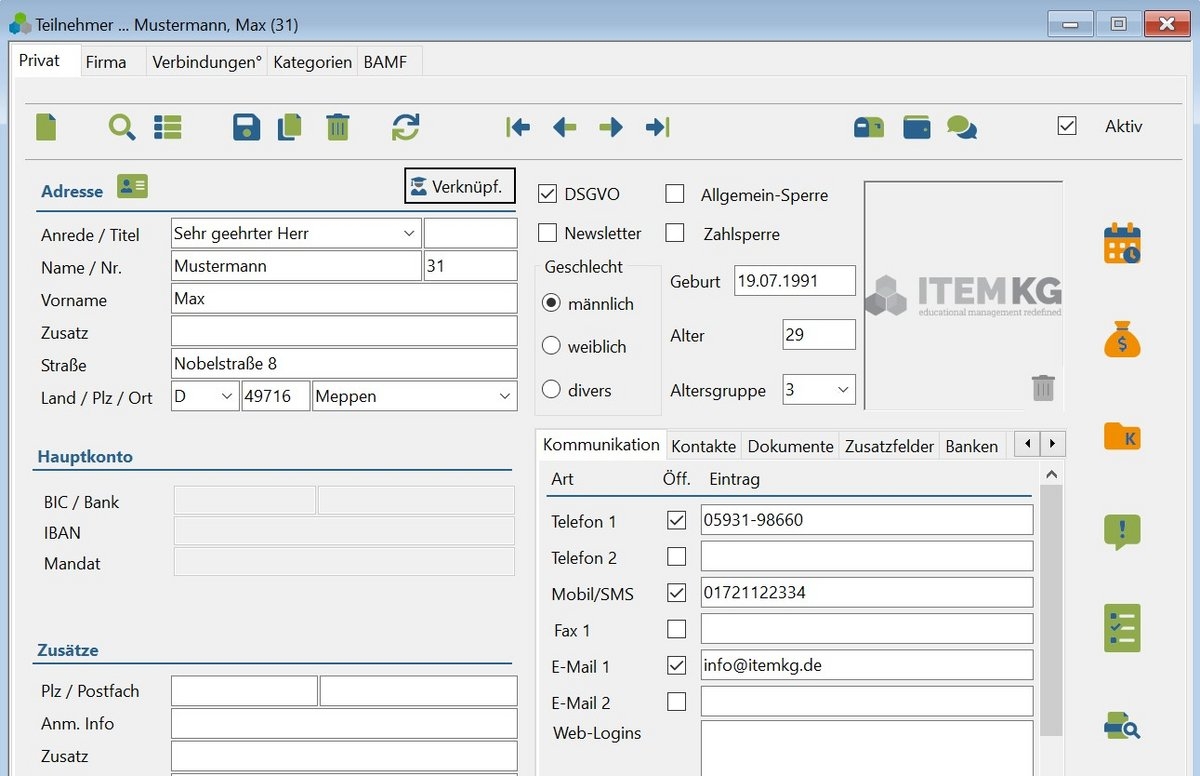
Task: Switch to the Firma tab
Action: point(106,62)
